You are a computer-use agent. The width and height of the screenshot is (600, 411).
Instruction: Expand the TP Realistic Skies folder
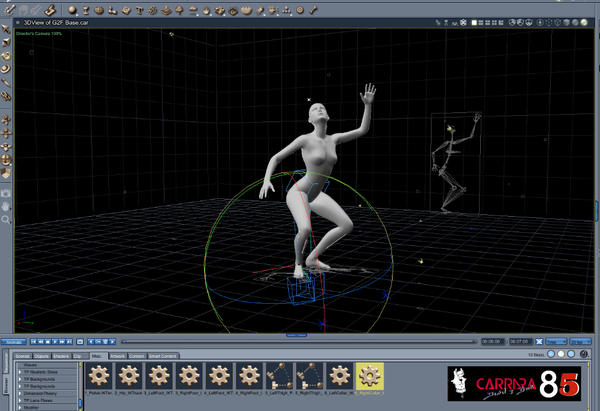click(20, 372)
